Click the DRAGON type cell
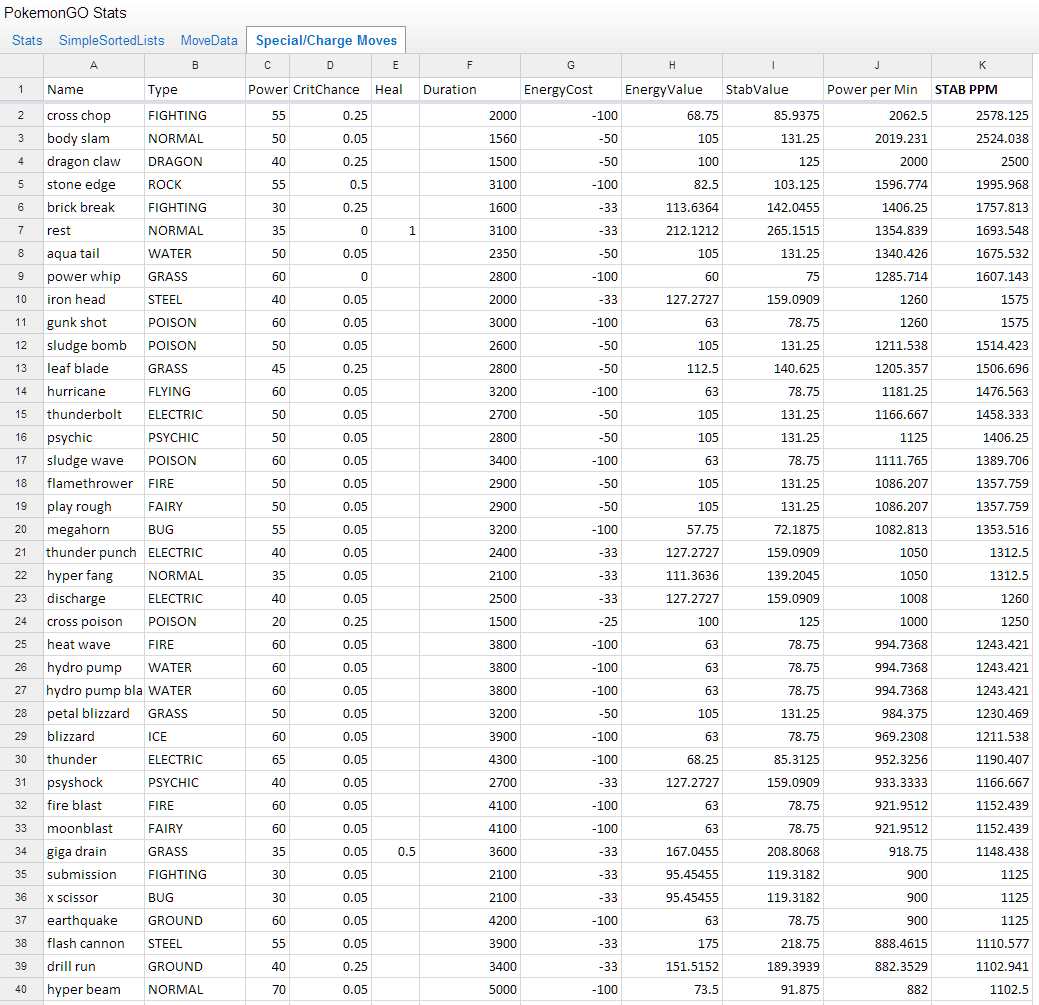 (195, 162)
